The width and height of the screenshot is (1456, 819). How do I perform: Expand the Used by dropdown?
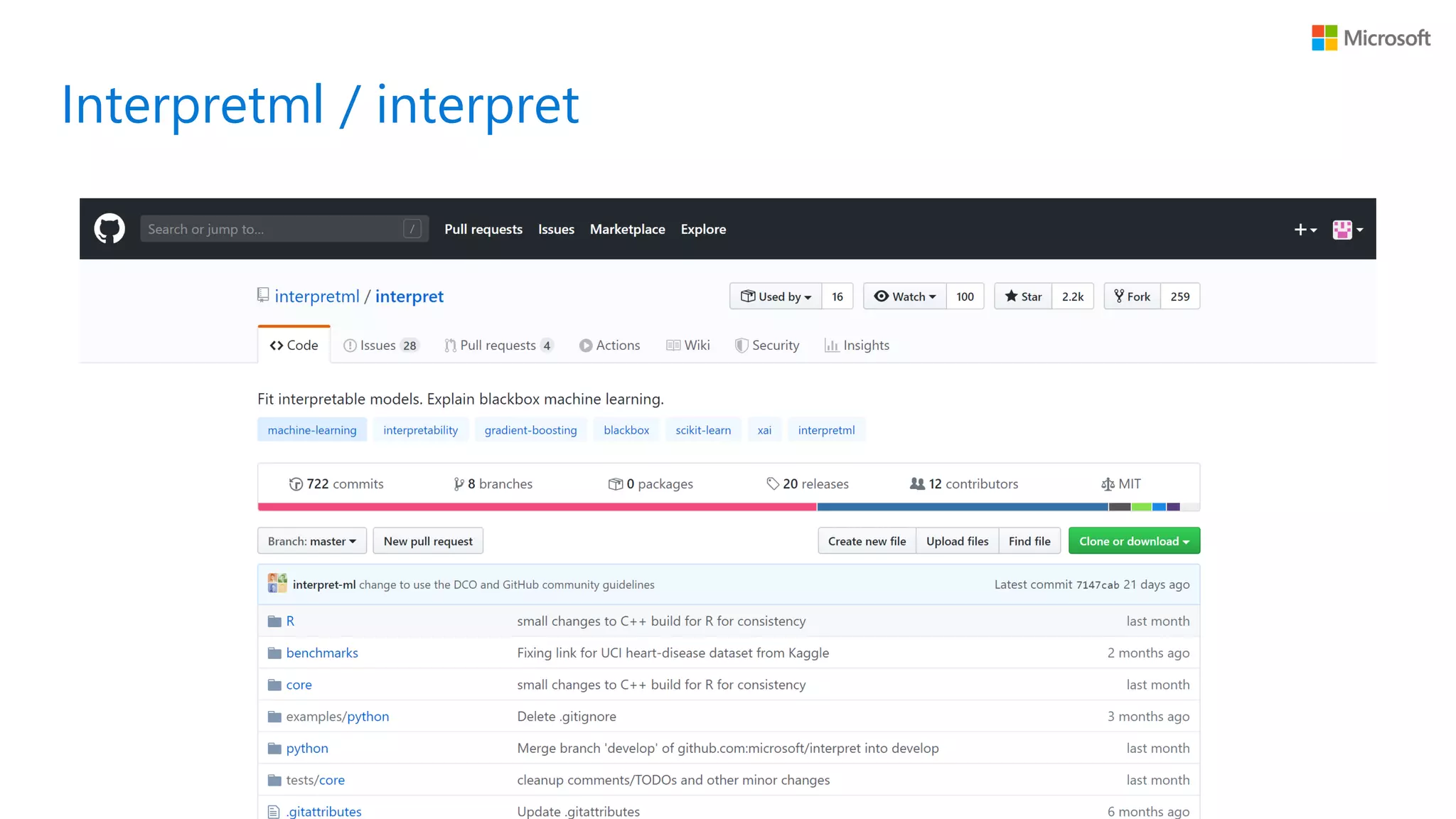pyautogui.click(x=776, y=296)
